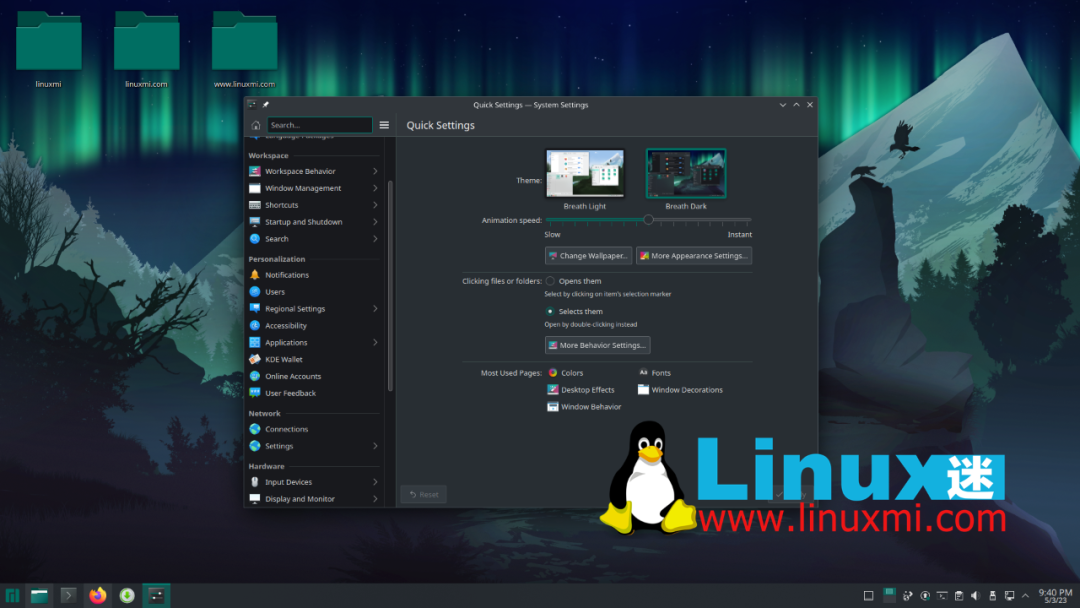
Task: Expand network Settings chevron arrow
Action: click(375, 446)
